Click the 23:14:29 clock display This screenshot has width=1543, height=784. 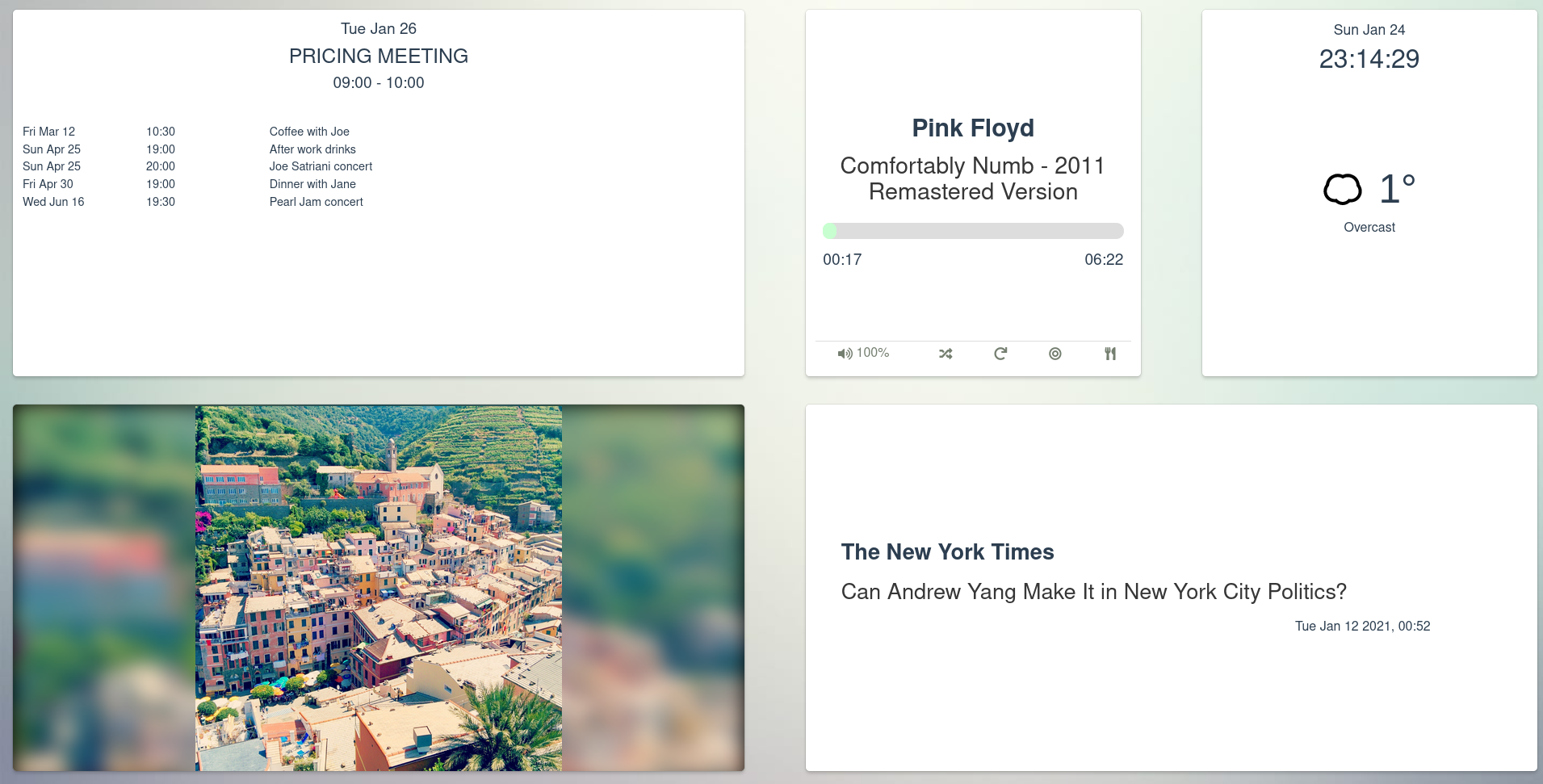point(1369,59)
